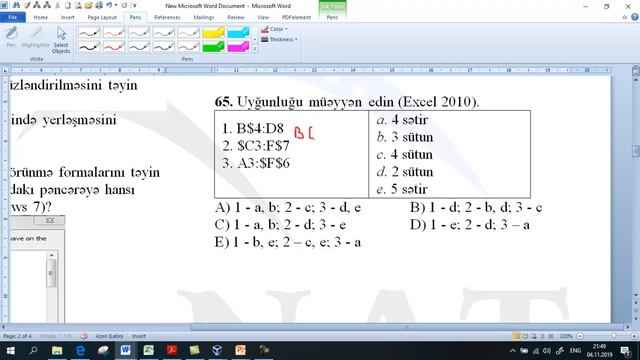Toggle ruler button above vertical scrollbar
This screenshot has width=640, height=360.
pos(636,71)
